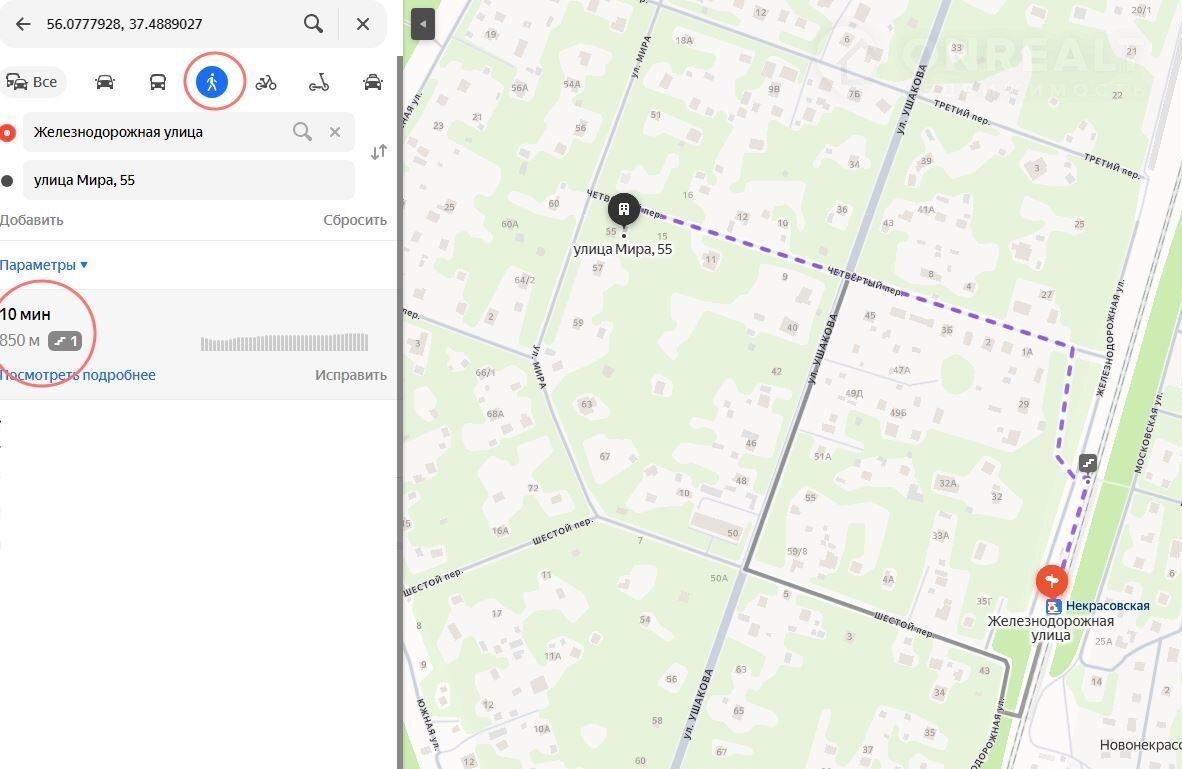Expand the 'Параметры' dropdown
The height and width of the screenshot is (769, 1182).
tap(44, 265)
